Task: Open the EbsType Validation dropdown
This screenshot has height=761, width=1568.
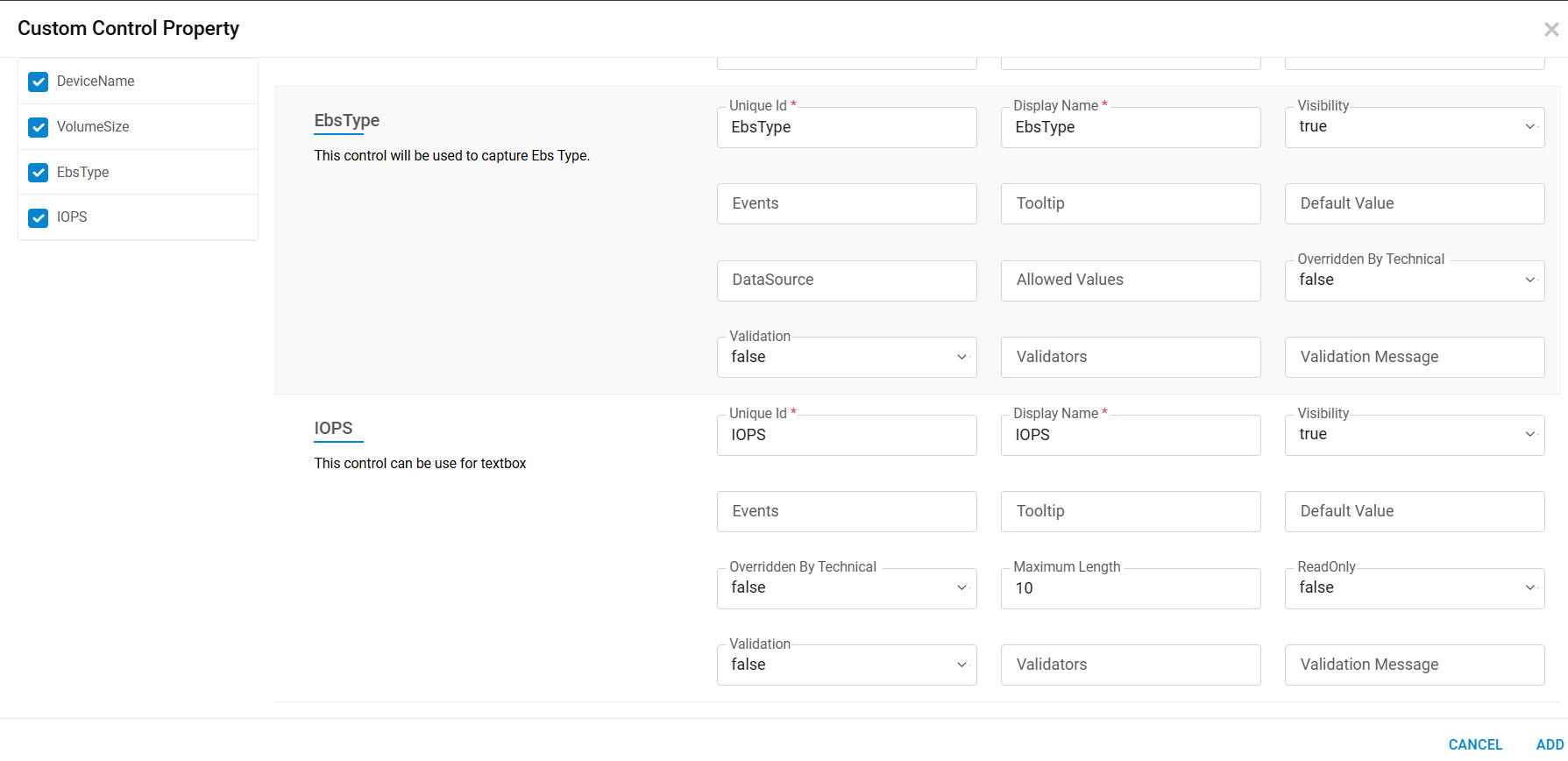Action: pyautogui.click(x=846, y=358)
